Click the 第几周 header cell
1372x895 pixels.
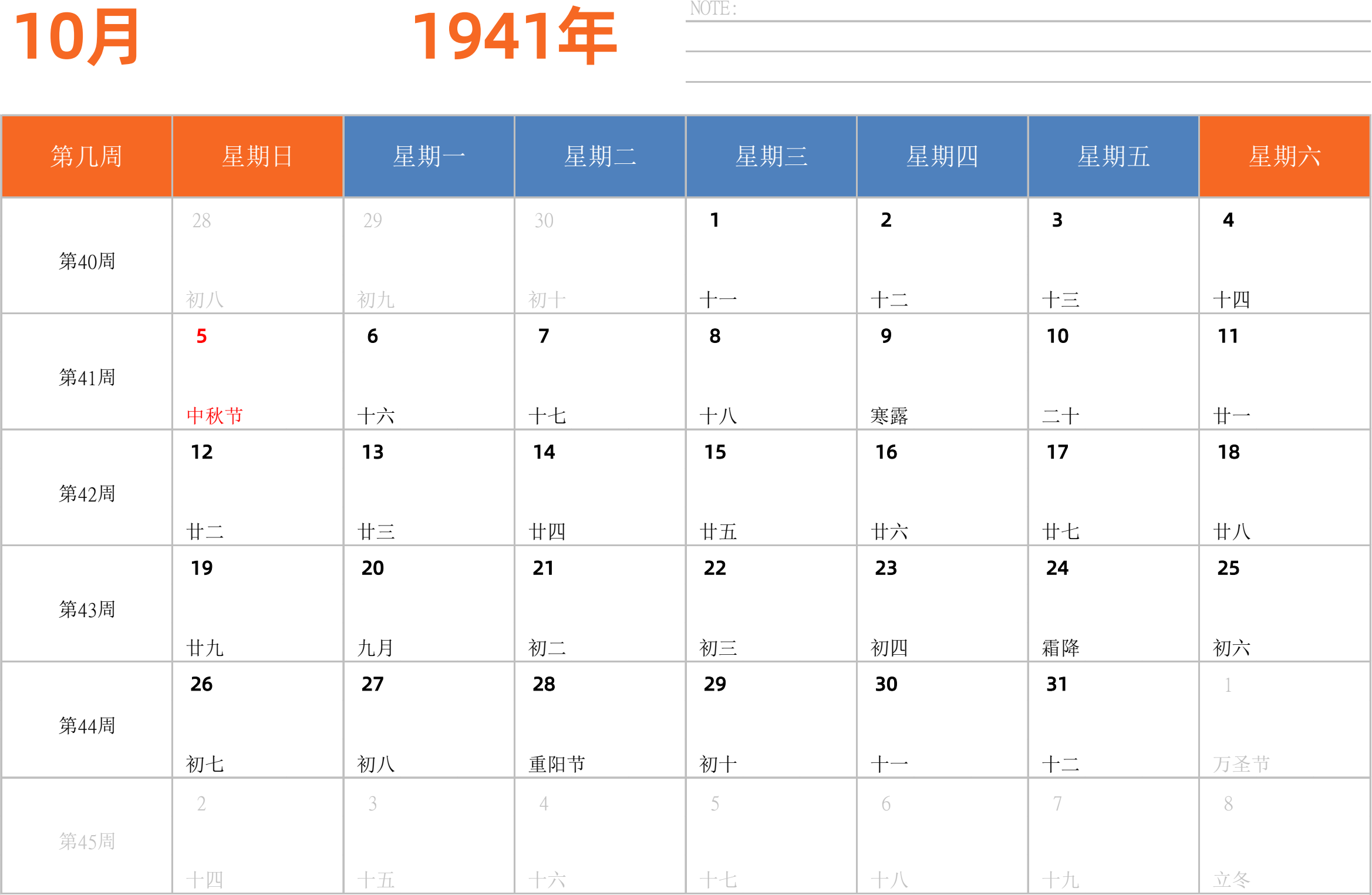86,156
